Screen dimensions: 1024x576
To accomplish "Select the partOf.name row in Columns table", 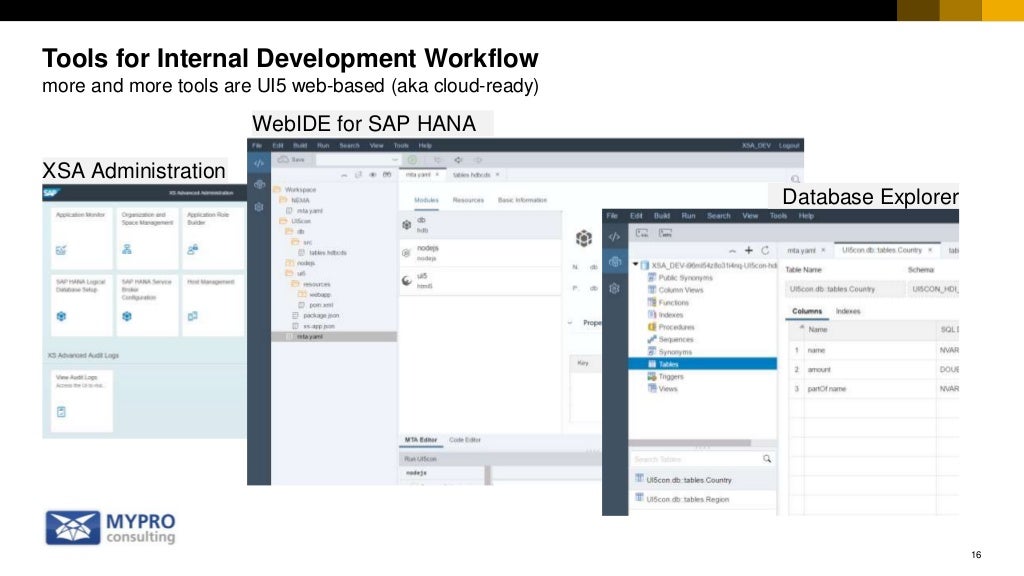I will (874, 389).
